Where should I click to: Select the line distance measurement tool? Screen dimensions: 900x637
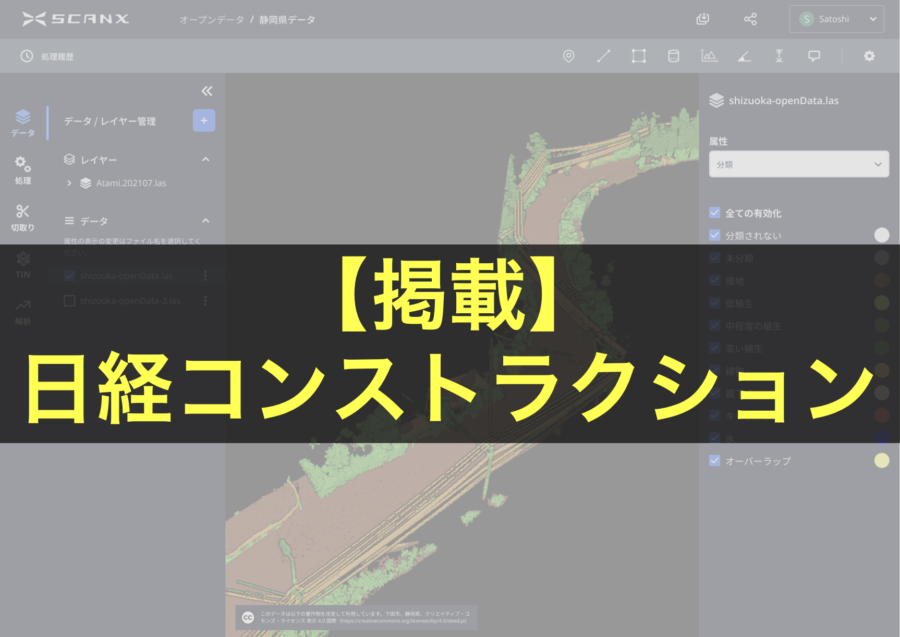[603, 56]
